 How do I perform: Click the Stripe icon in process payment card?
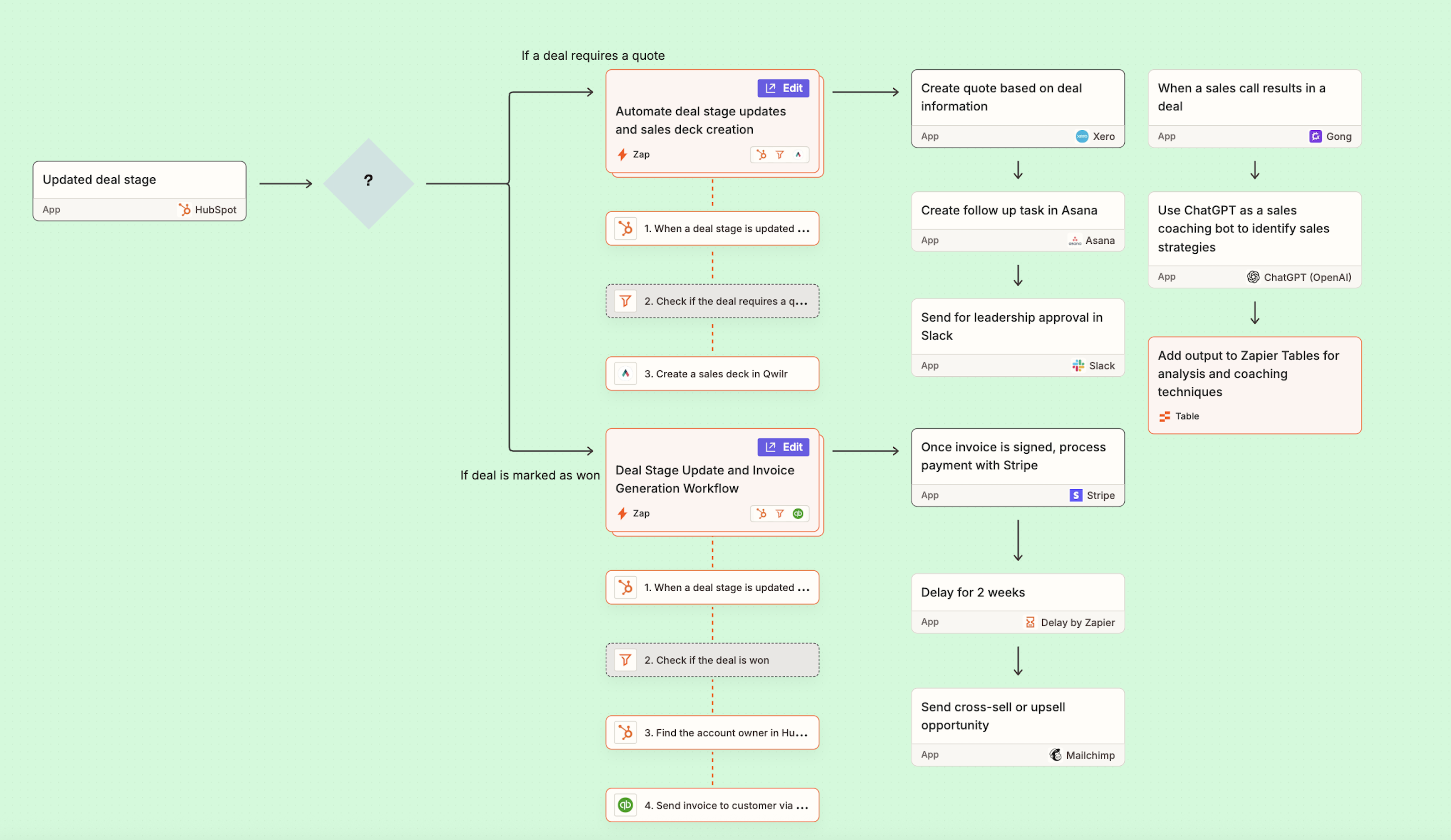(x=1075, y=495)
